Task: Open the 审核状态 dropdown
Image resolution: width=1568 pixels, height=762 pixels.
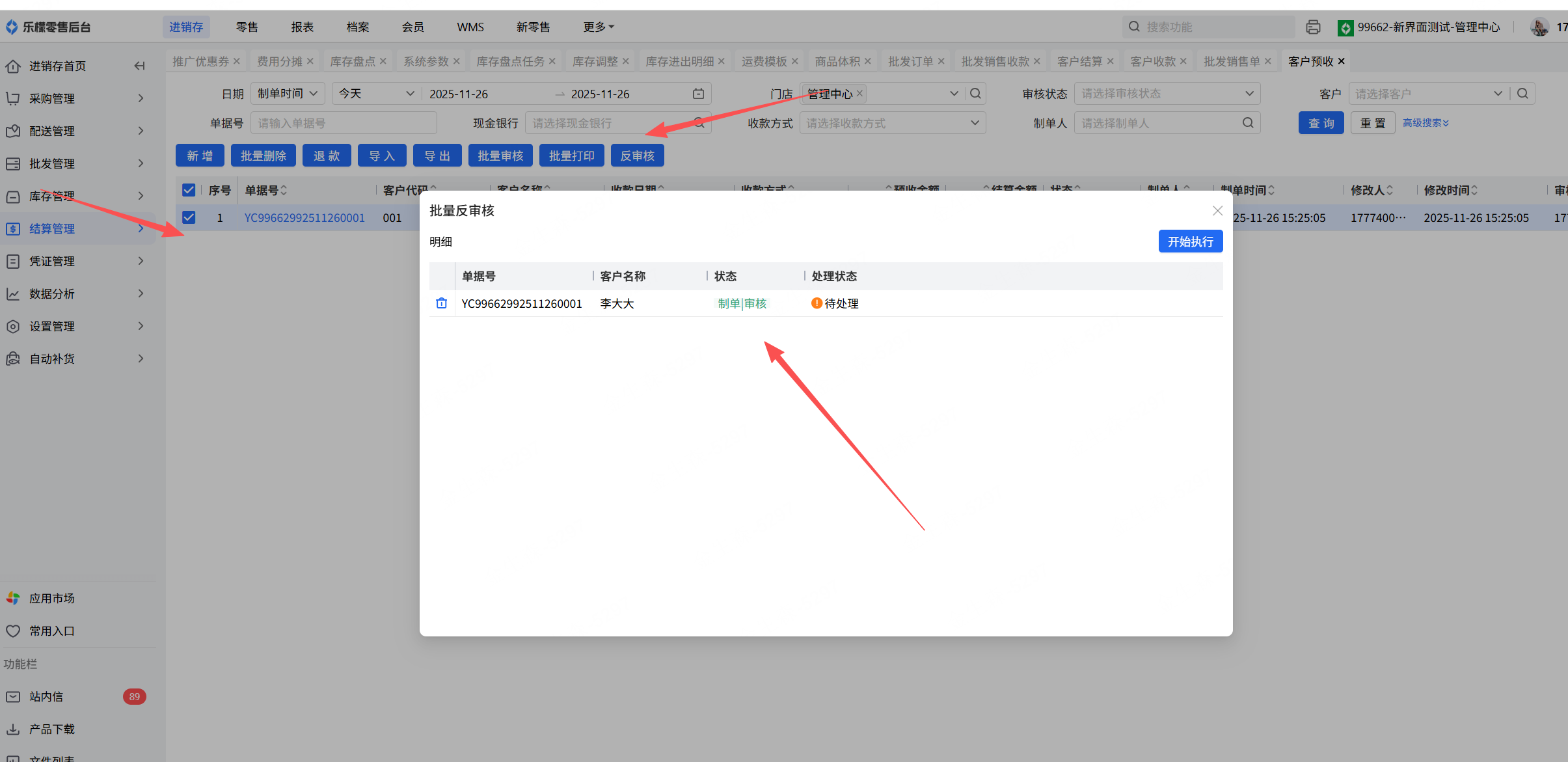Action: coord(1167,94)
